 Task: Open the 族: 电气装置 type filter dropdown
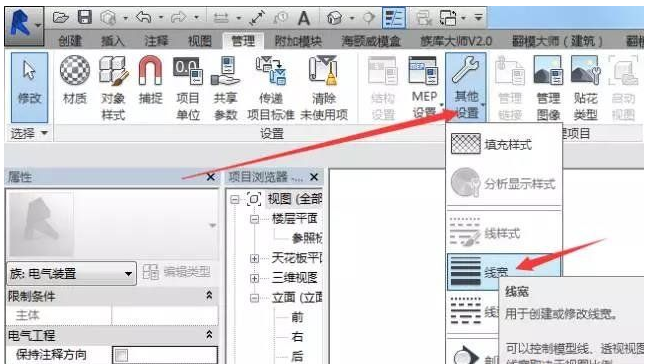tap(71, 273)
